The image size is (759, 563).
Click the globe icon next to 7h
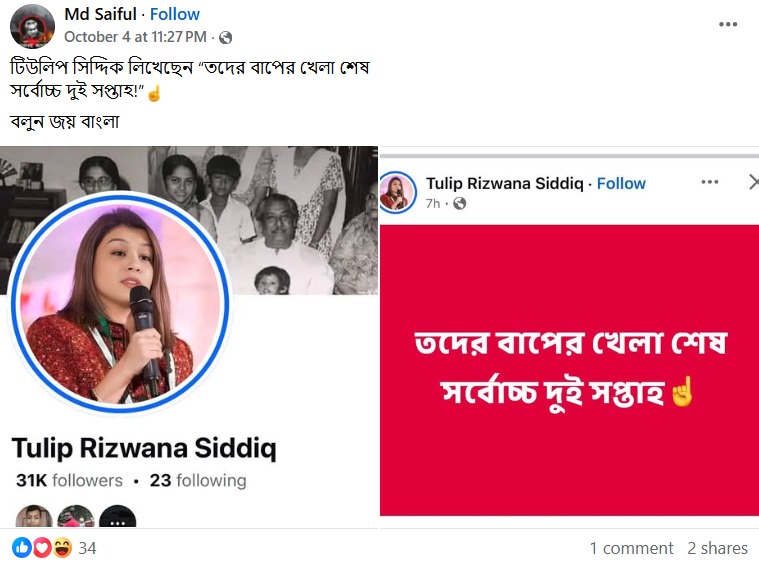coord(460,204)
